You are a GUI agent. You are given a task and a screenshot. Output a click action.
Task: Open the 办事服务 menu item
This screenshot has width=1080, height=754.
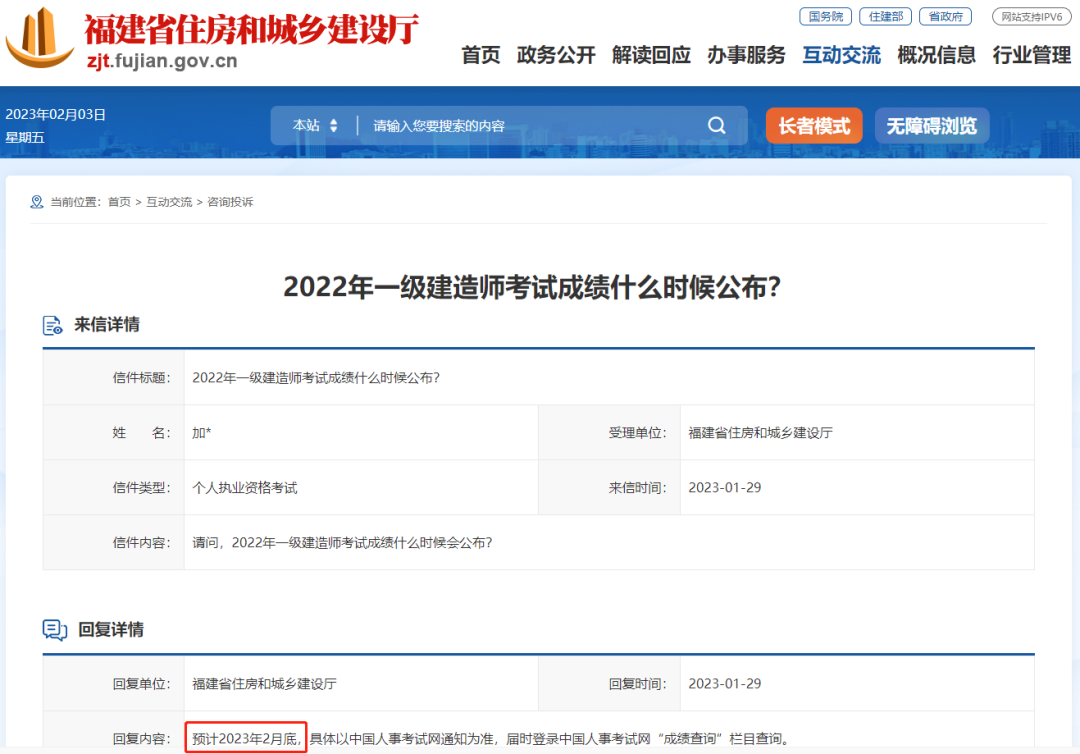[x=746, y=56]
